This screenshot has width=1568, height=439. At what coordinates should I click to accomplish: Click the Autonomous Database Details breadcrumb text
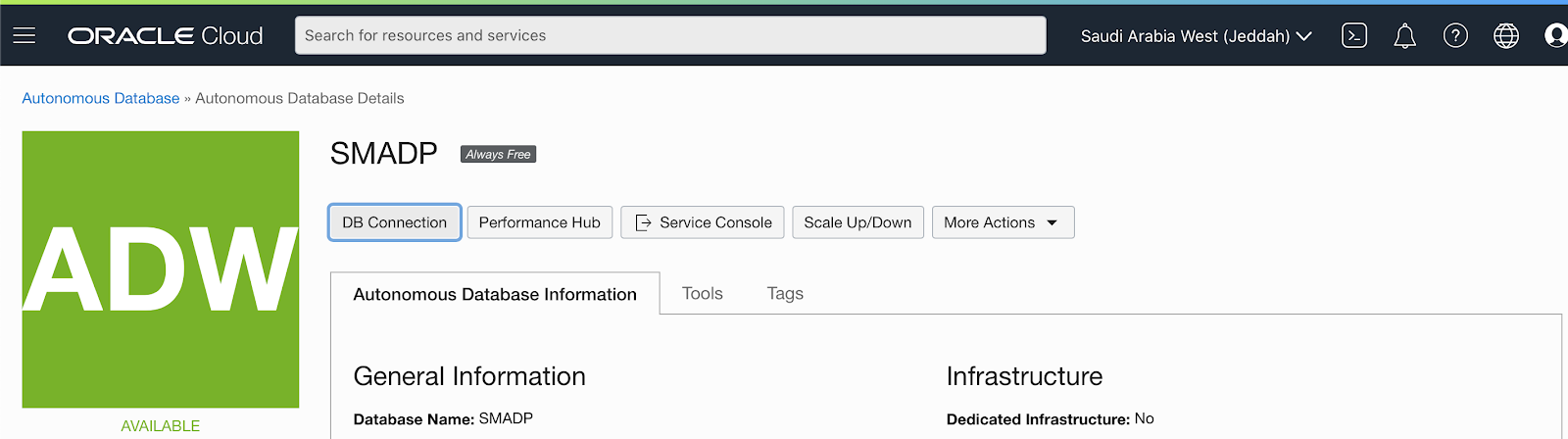[x=300, y=98]
